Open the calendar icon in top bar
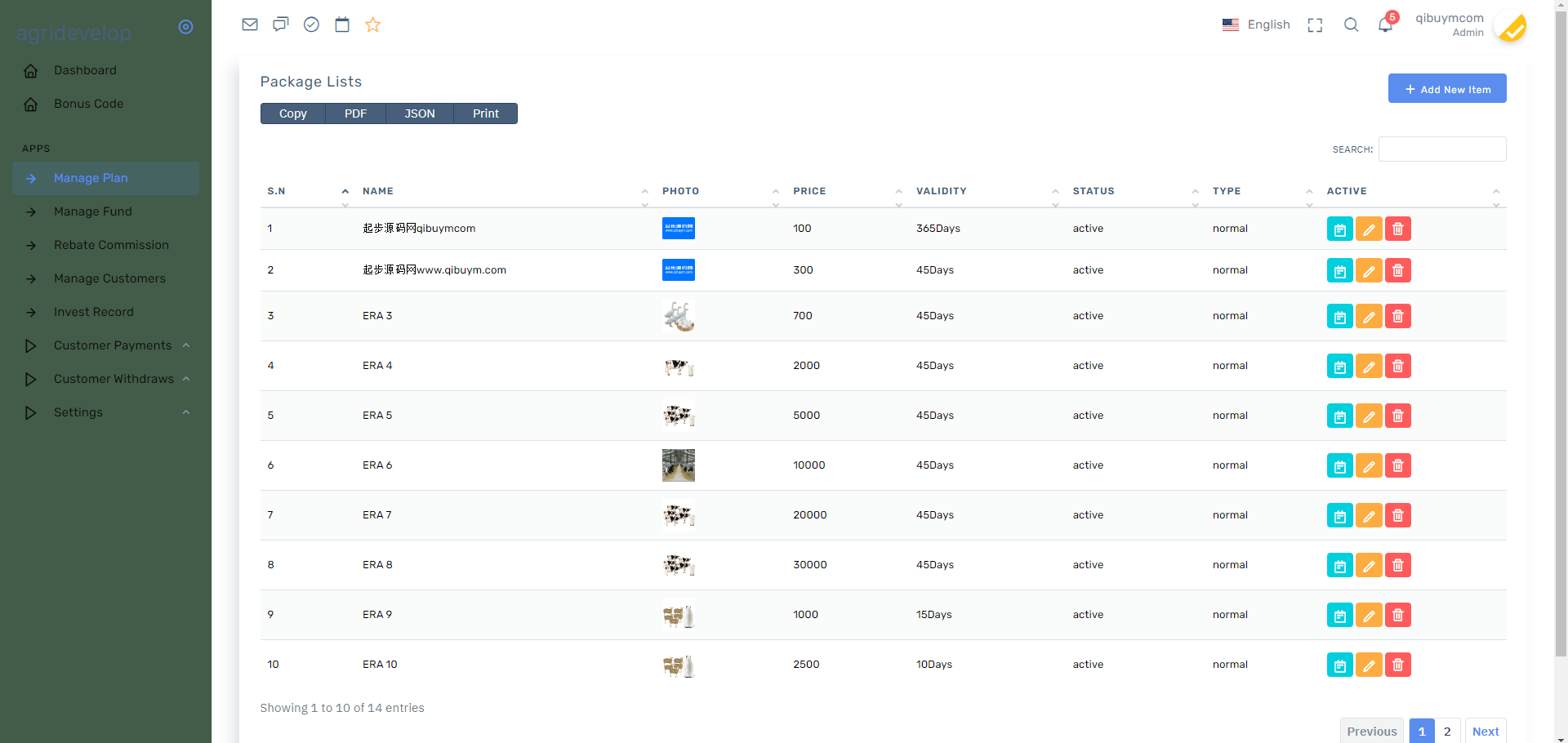1568x743 pixels. pos(342,24)
